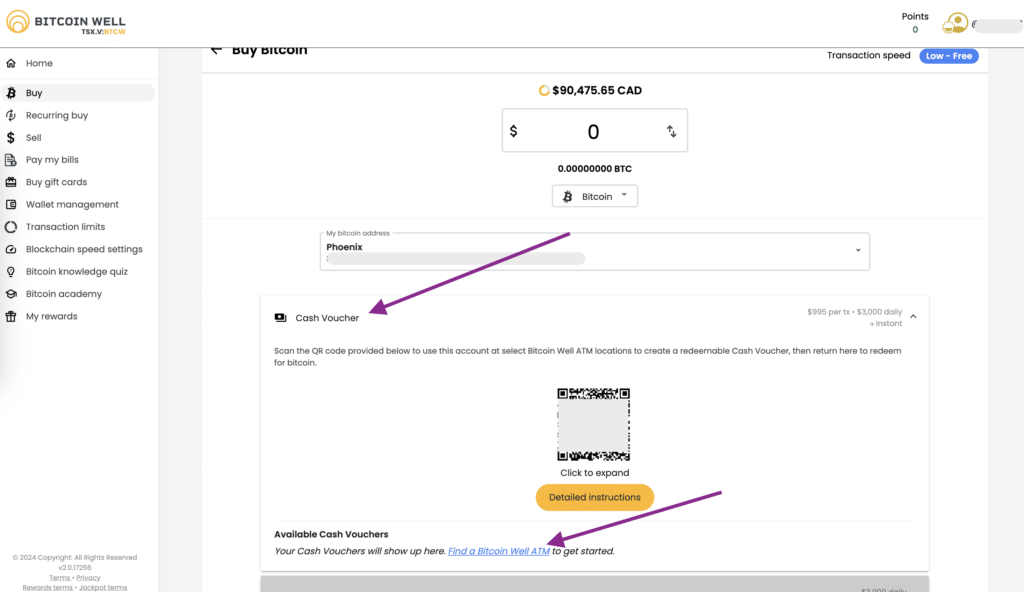Swap currency with the up-down arrows icon

(x=671, y=131)
